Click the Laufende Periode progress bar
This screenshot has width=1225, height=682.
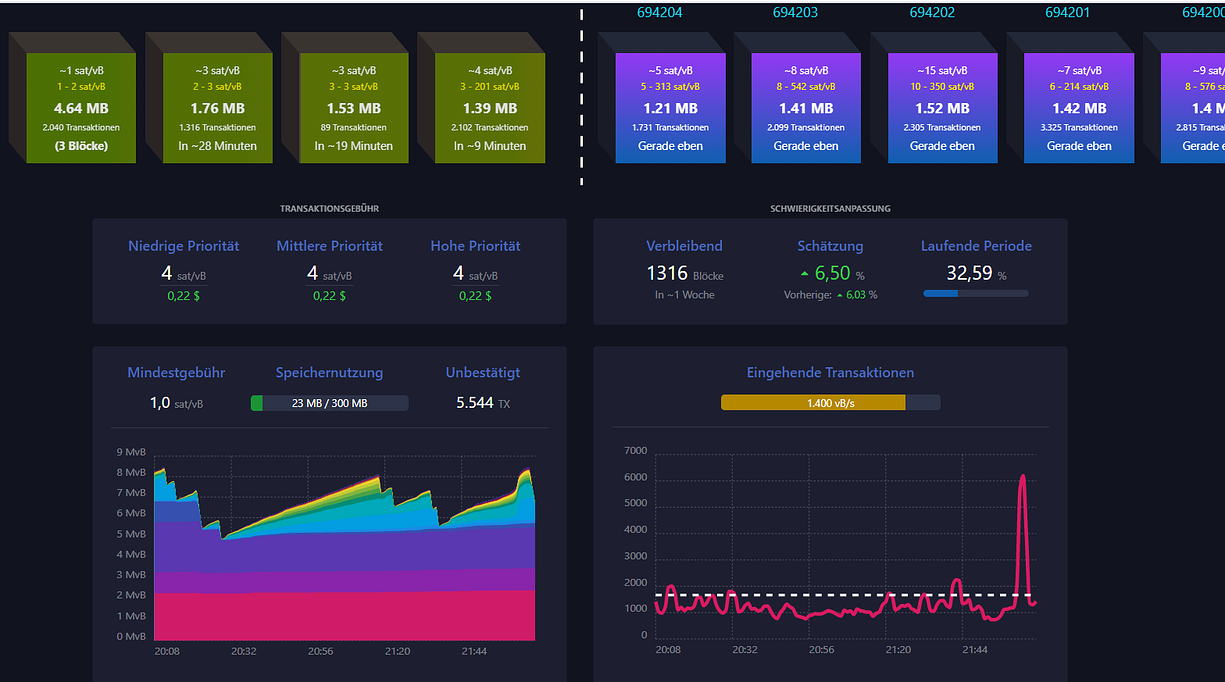click(x=976, y=293)
